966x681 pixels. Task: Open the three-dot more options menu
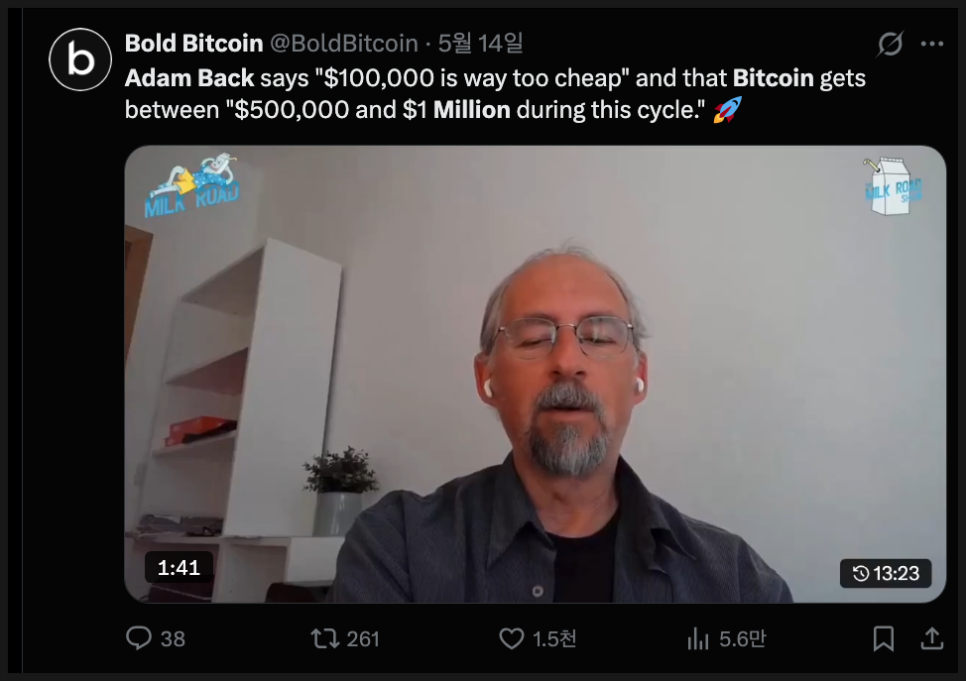click(932, 44)
